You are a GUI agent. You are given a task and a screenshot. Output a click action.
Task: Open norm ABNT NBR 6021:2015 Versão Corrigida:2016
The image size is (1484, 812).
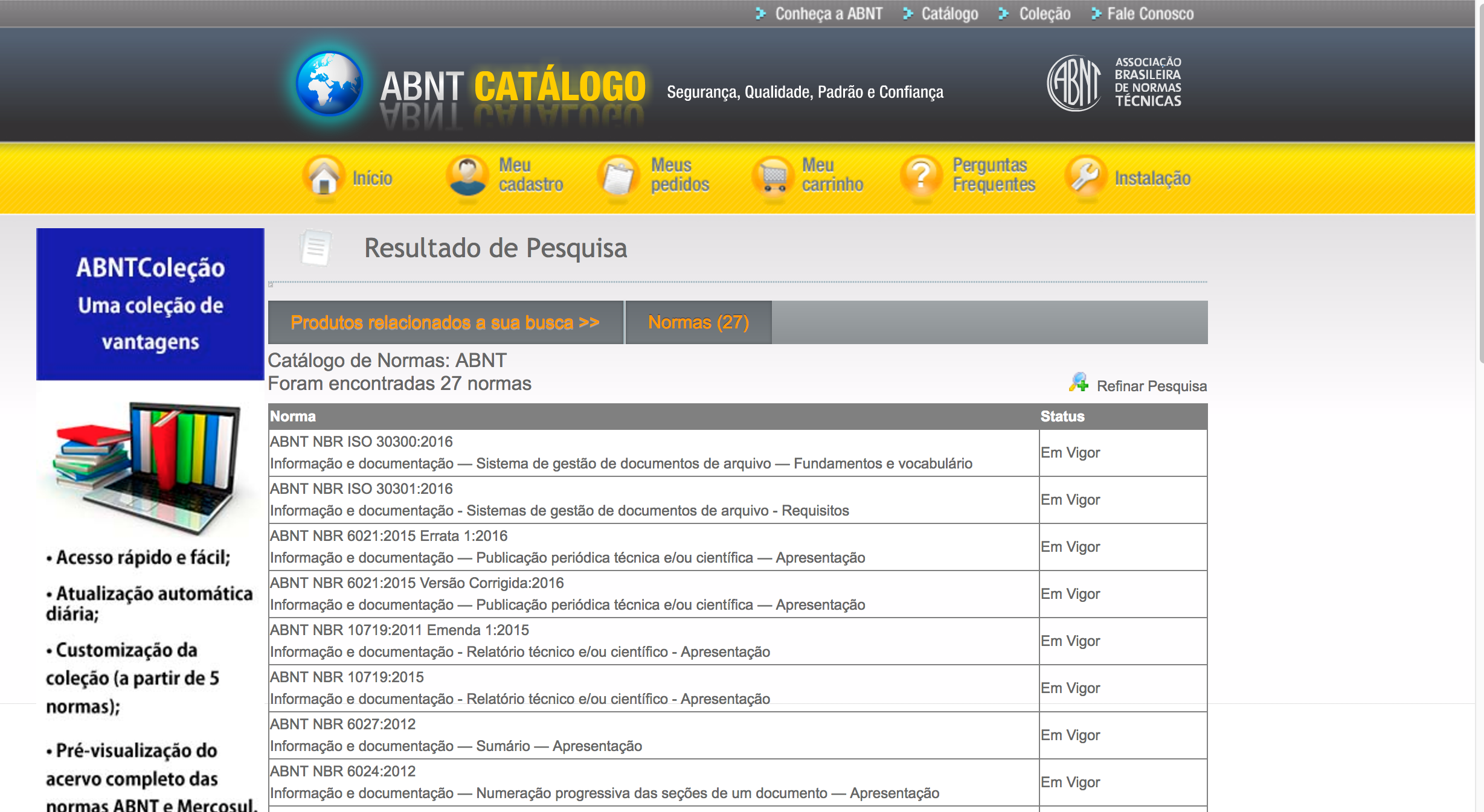point(417,583)
